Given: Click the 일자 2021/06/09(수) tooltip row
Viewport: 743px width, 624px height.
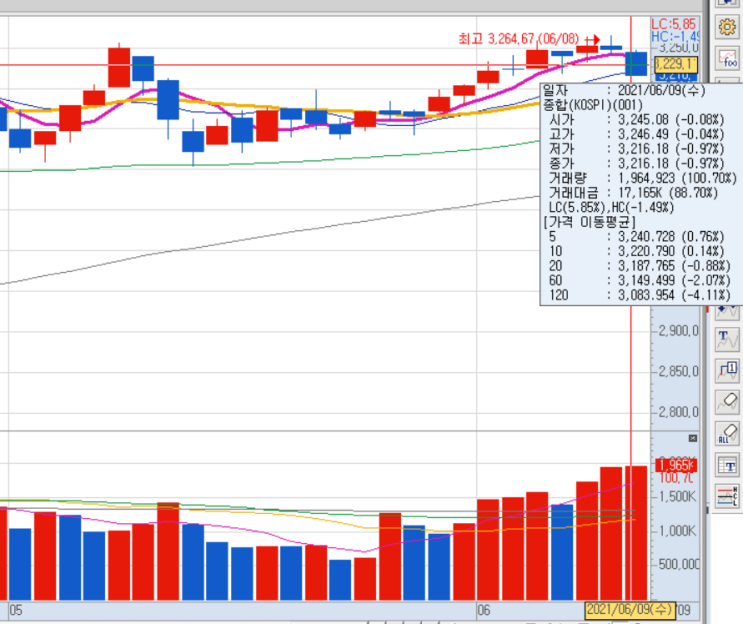Looking at the screenshot, I should point(624,90).
